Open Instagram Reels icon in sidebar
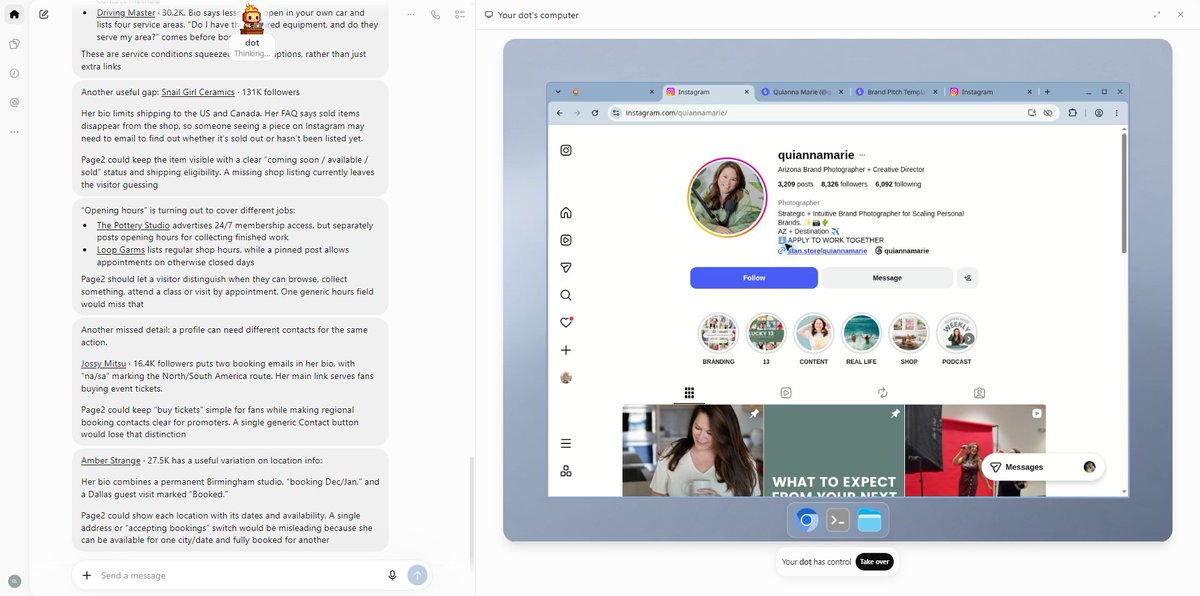This screenshot has width=1200, height=596. pos(566,240)
